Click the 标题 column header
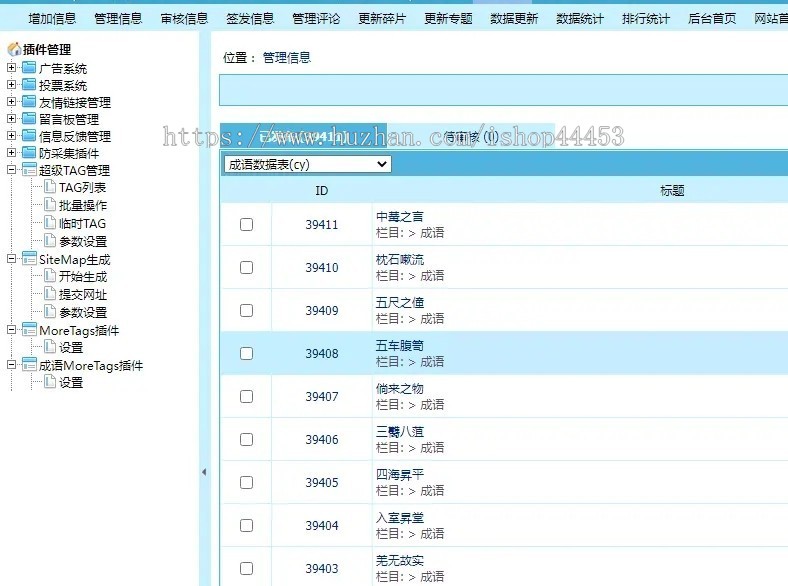The height and width of the screenshot is (586, 788). [672, 190]
